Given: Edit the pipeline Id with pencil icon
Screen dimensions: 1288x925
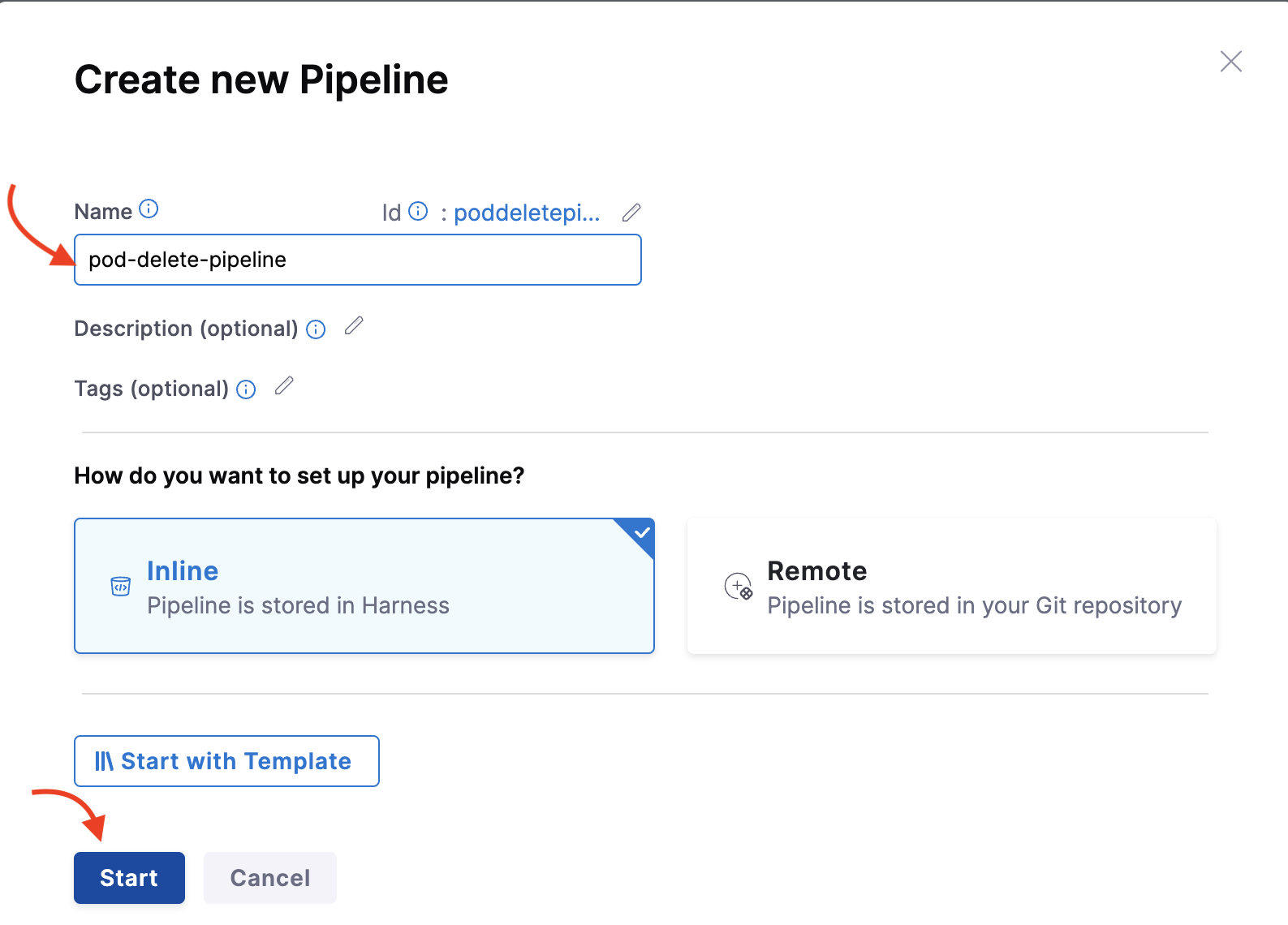Looking at the screenshot, I should pyautogui.click(x=631, y=213).
